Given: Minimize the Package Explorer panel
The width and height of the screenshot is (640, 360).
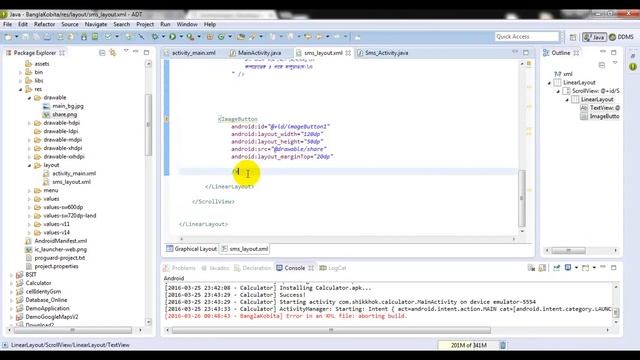Looking at the screenshot, I should pyautogui.click(x=136, y=52).
